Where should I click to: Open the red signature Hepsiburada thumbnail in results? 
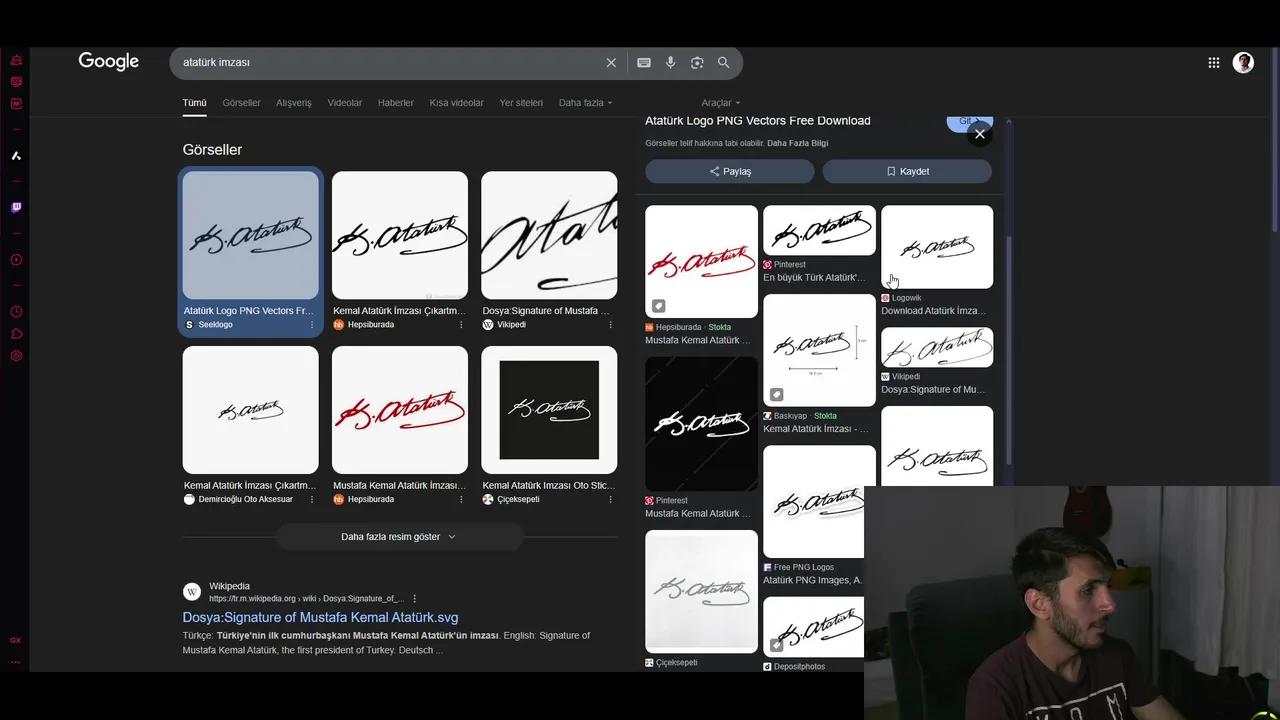point(400,410)
